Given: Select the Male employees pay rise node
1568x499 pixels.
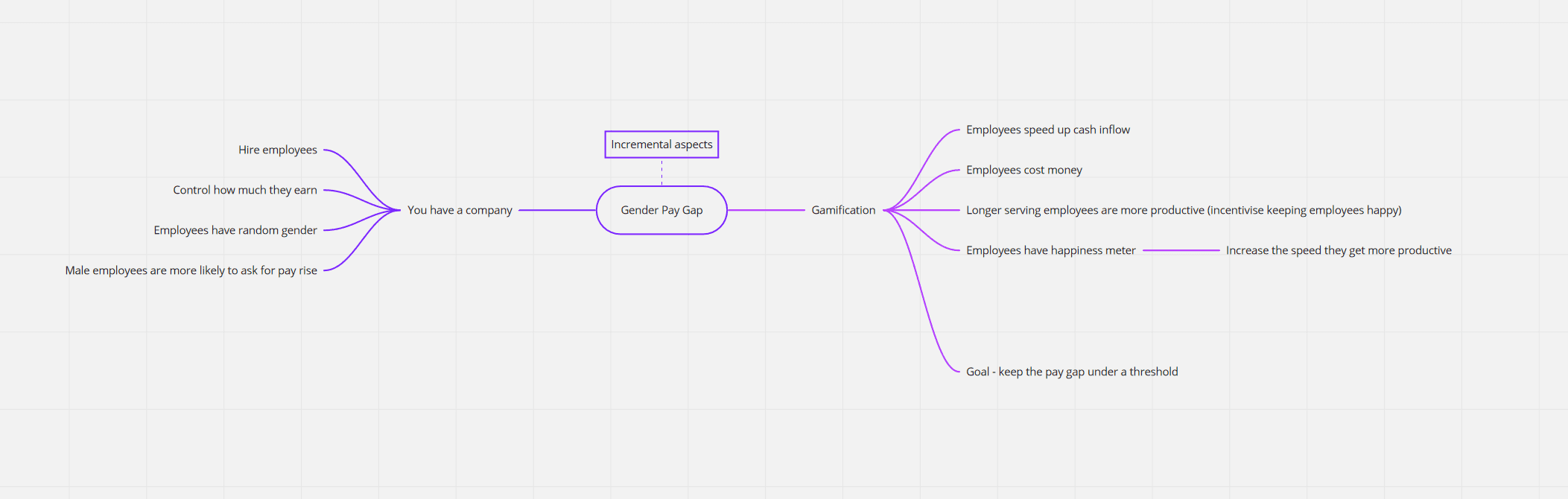Looking at the screenshot, I should tap(191, 270).
